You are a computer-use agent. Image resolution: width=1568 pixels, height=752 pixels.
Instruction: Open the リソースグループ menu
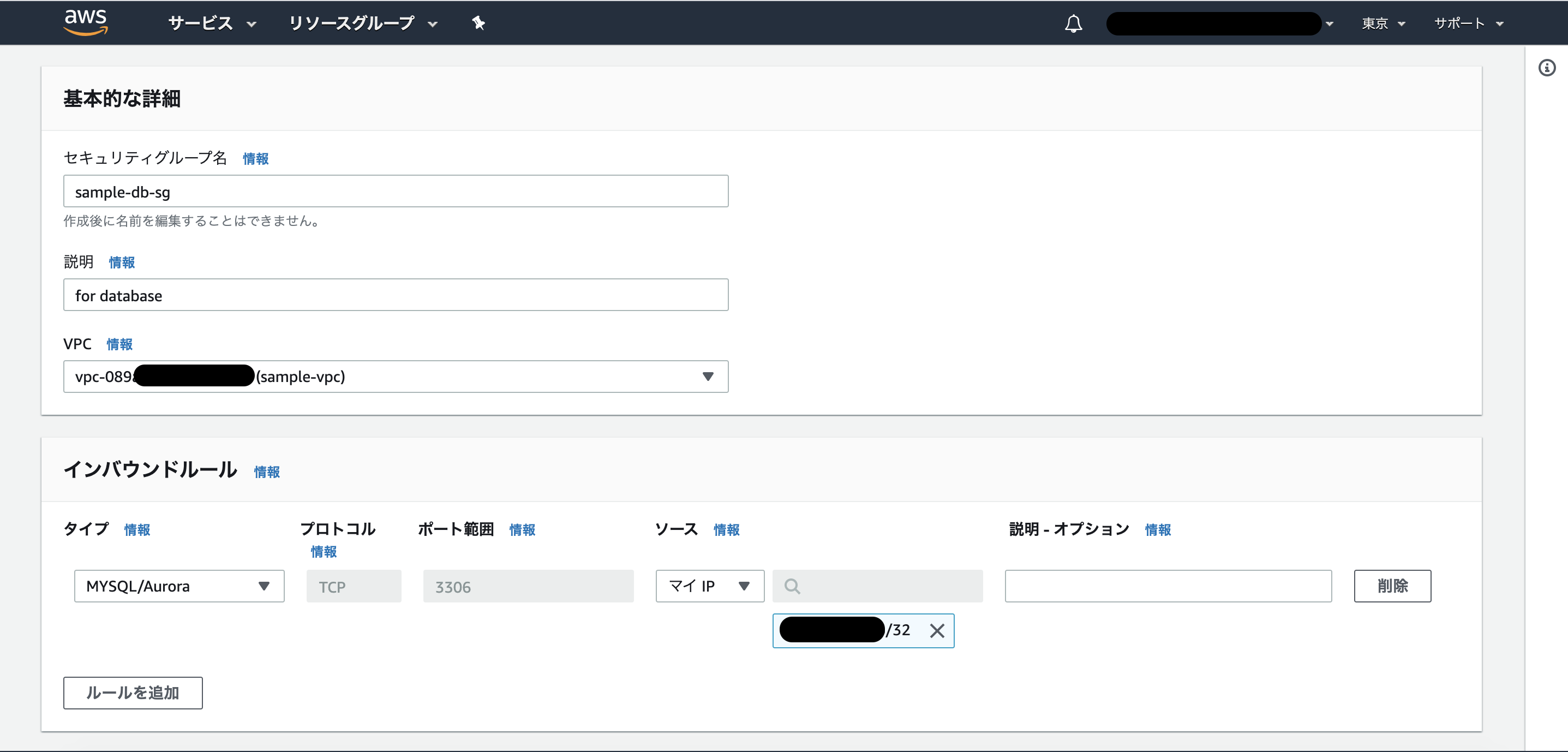click(x=362, y=23)
